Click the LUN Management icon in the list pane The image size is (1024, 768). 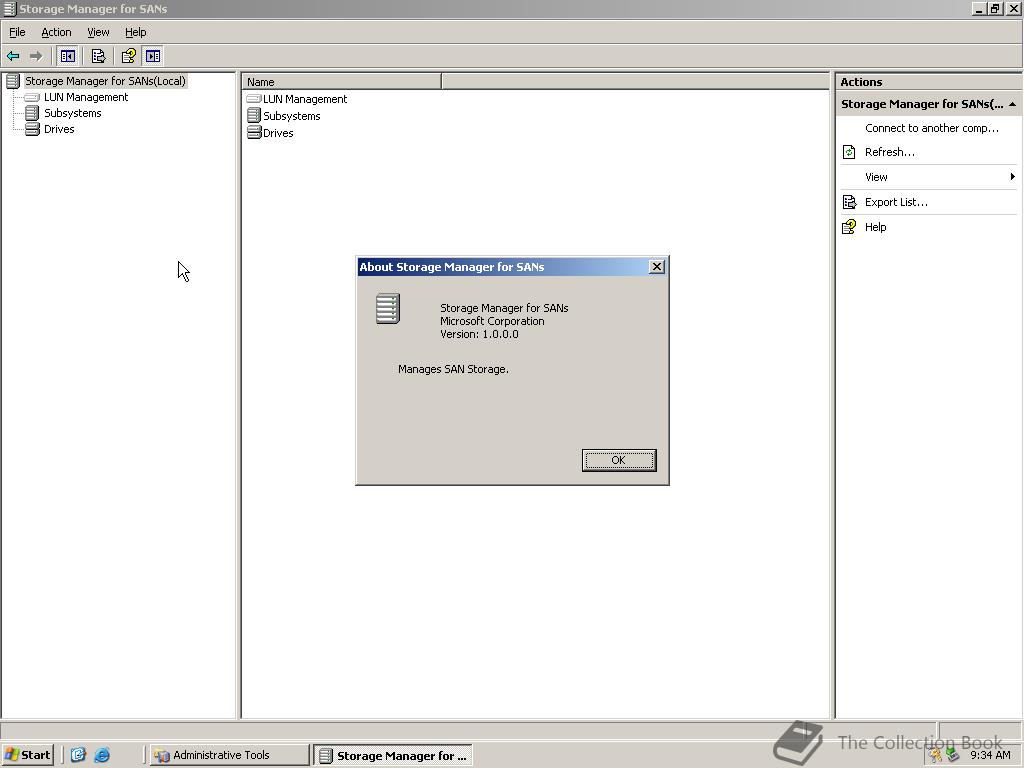pos(254,99)
